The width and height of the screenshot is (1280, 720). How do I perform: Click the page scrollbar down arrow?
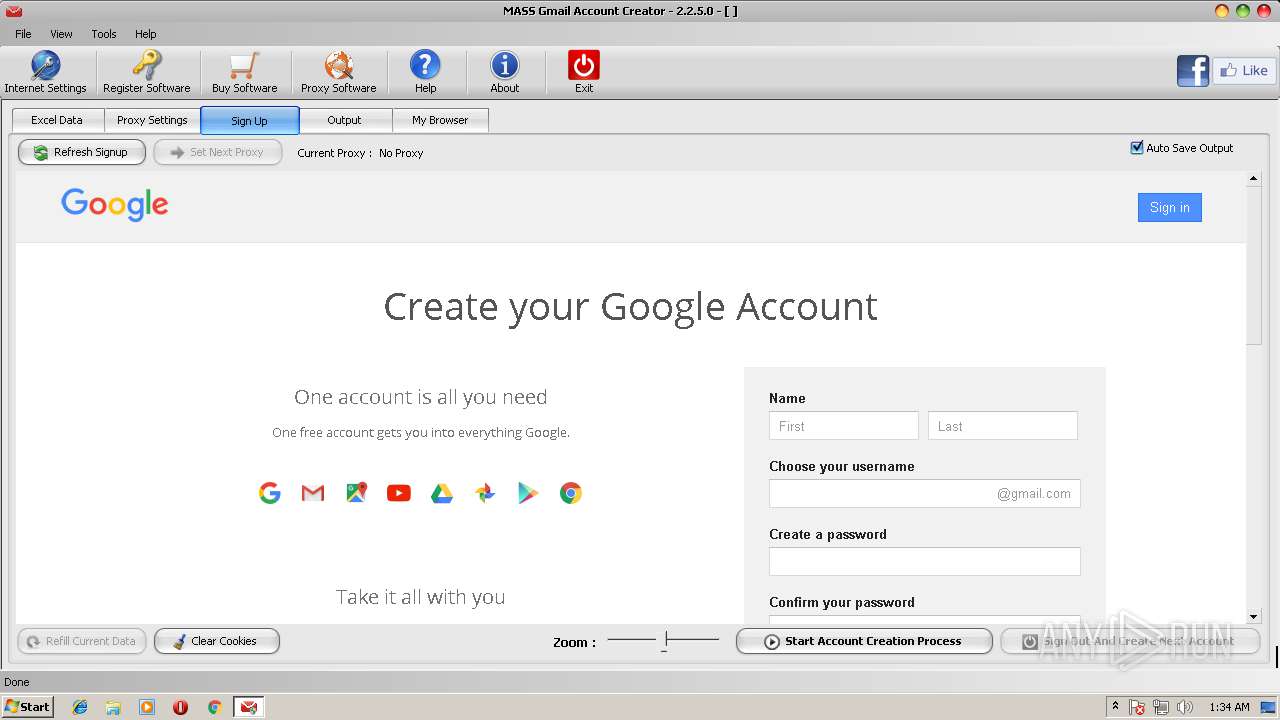click(1254, 617)
